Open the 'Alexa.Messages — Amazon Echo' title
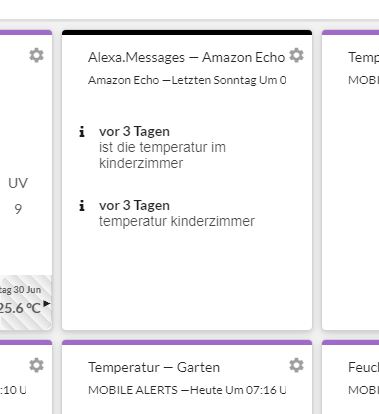 point(187,57)
